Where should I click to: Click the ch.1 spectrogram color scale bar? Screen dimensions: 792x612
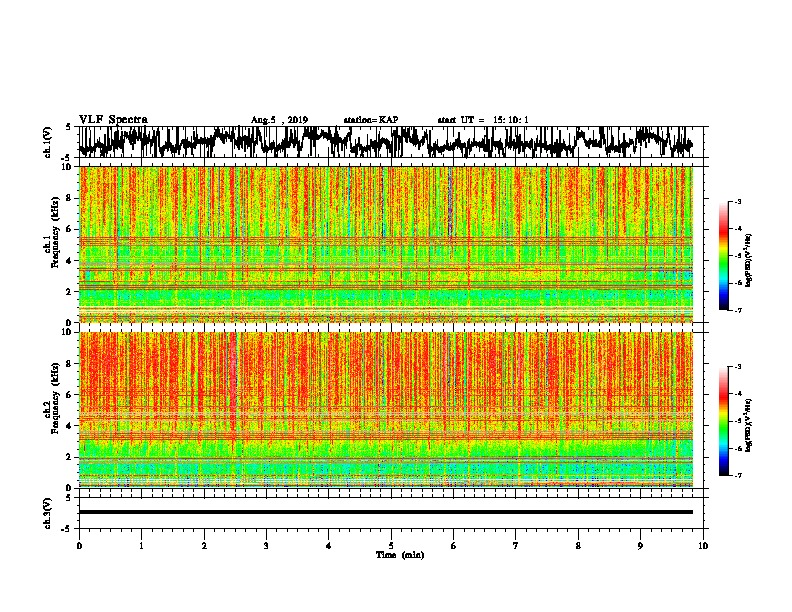(723, 256)
